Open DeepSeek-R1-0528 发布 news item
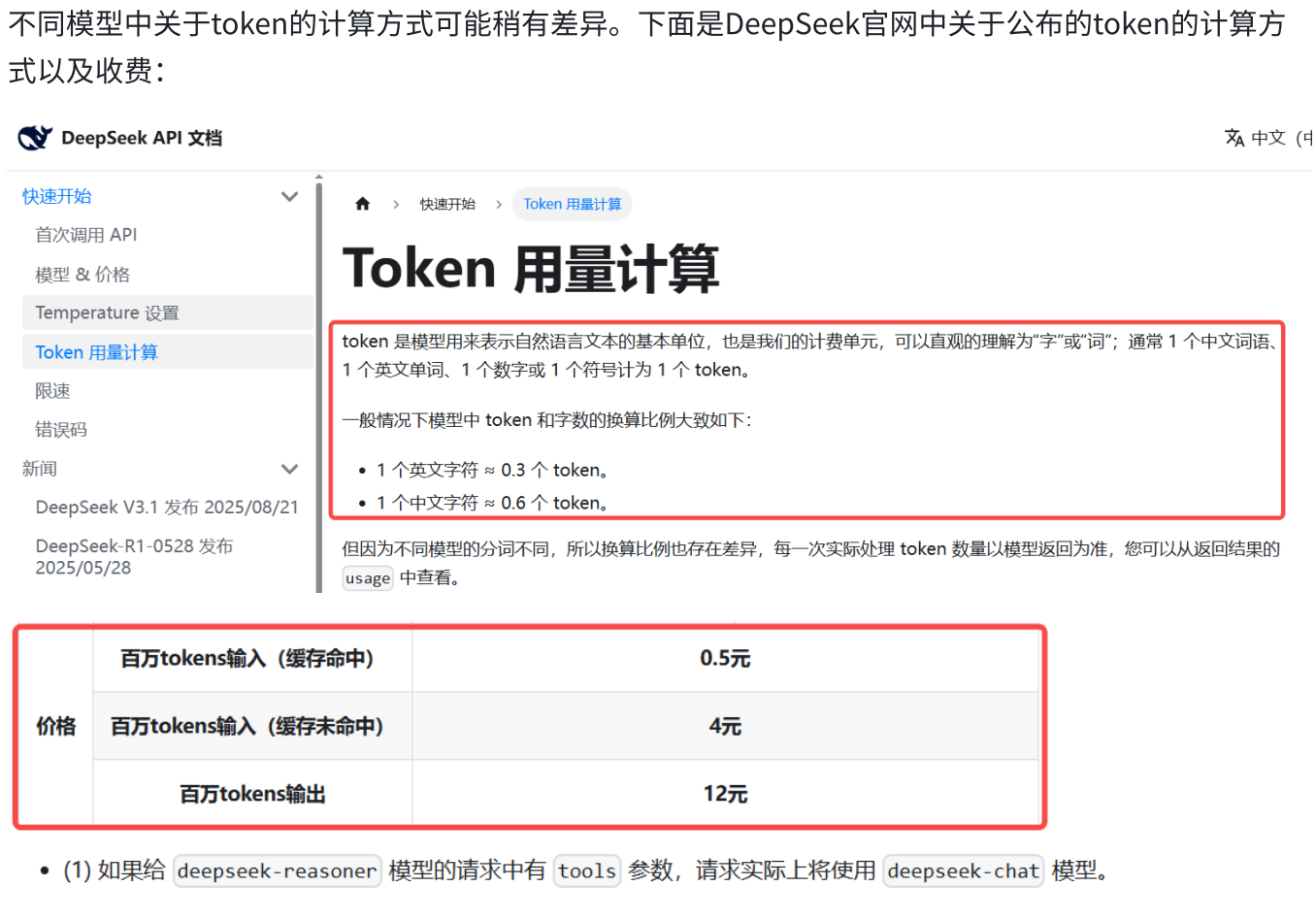 tap(134, 557)
